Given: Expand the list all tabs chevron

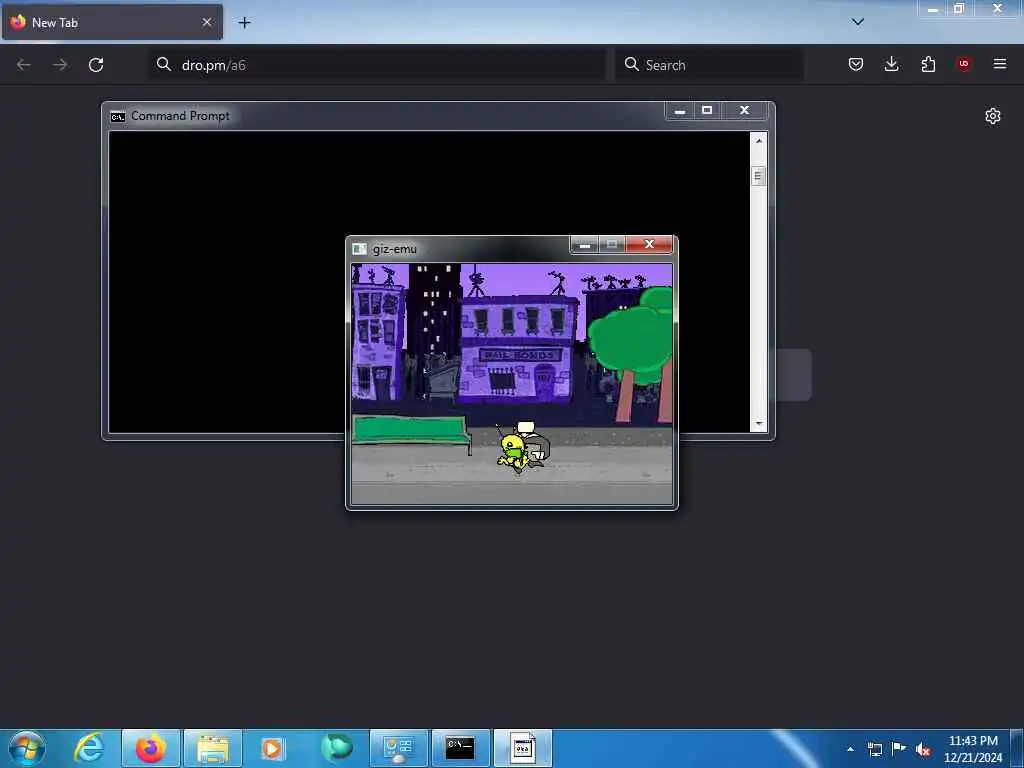Looking at the screenshot, I should (x=858, y=22).
